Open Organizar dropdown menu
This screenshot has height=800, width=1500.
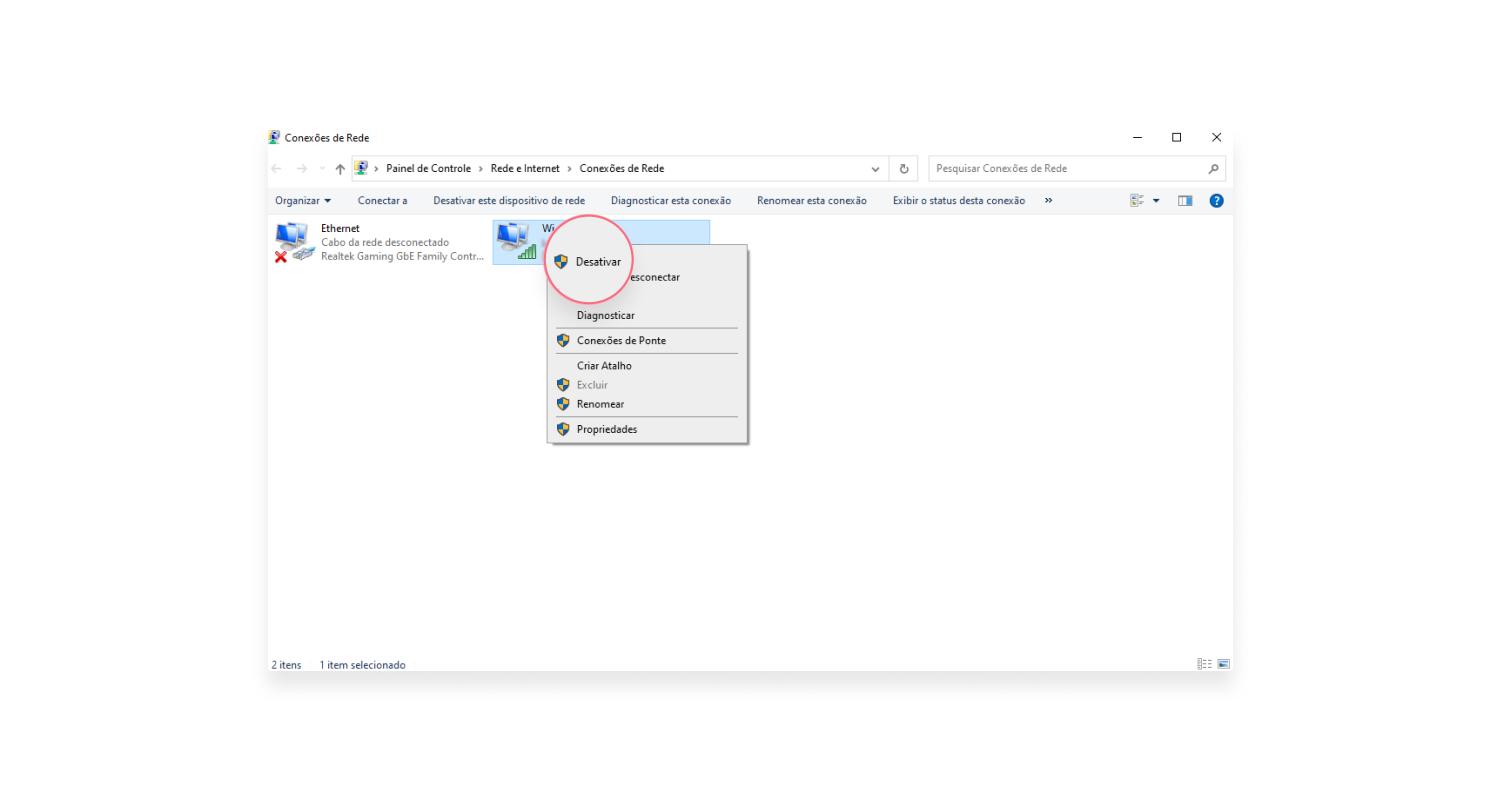[303, 200]
